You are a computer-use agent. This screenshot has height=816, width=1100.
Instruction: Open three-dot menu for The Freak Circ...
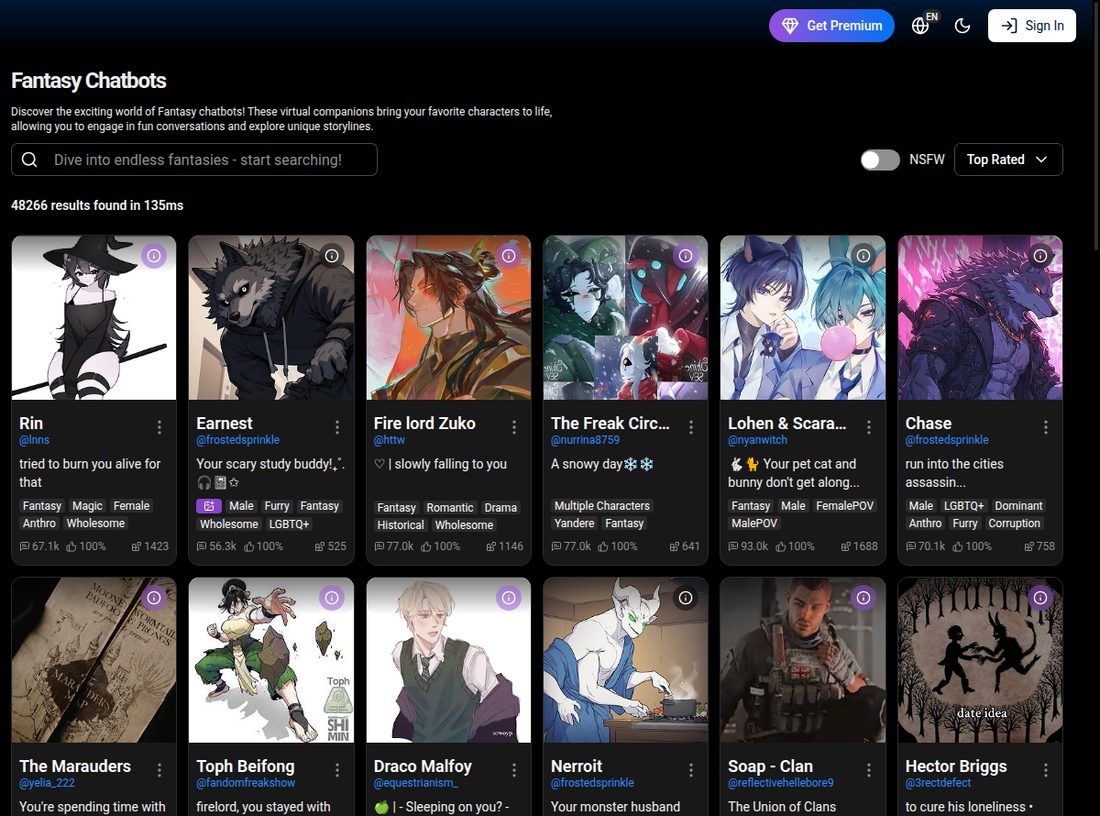point(691,427)
